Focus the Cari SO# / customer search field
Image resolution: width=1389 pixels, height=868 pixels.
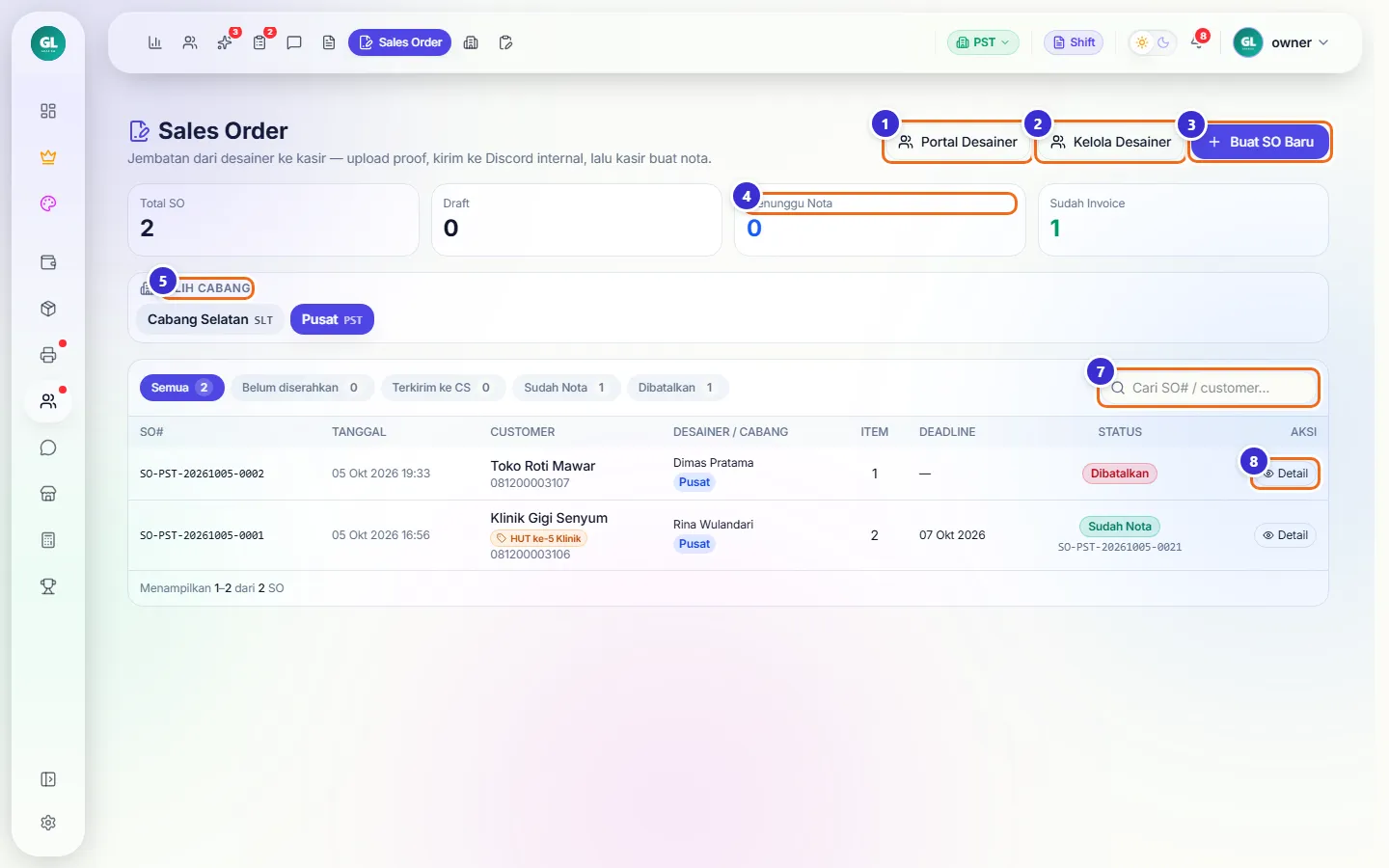pyautogui.click(x=1209, y=388)
